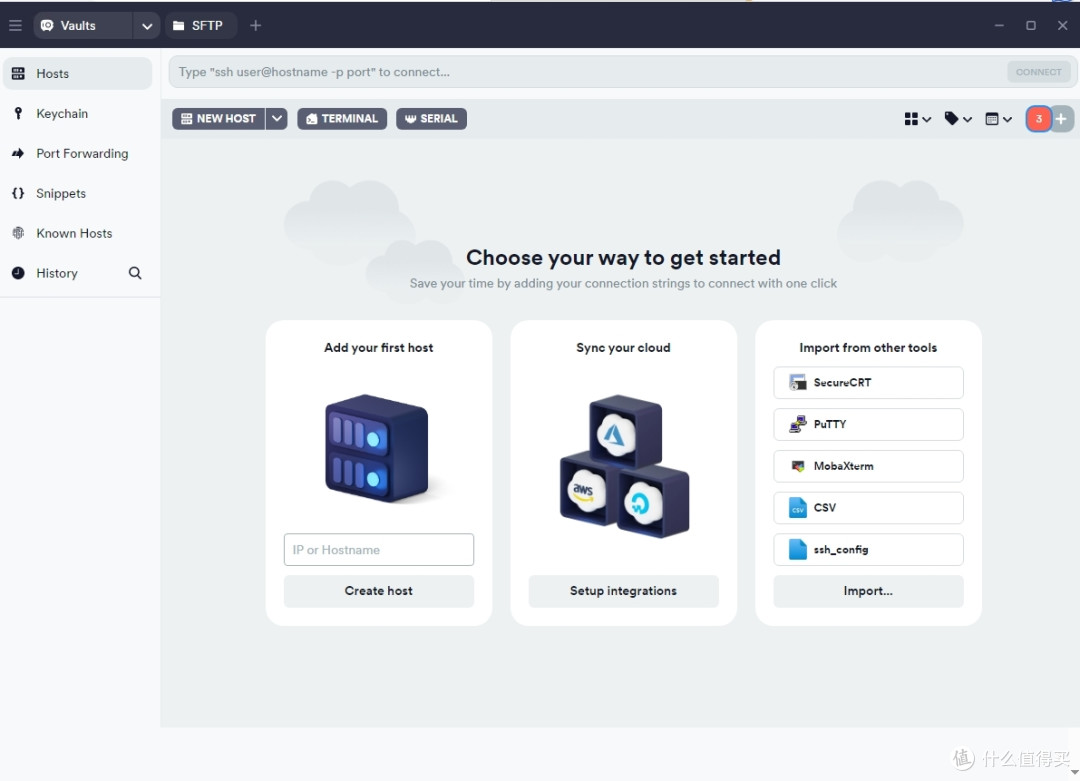
Task: Open Snippets in the sidebar
Action: [77, 194]
